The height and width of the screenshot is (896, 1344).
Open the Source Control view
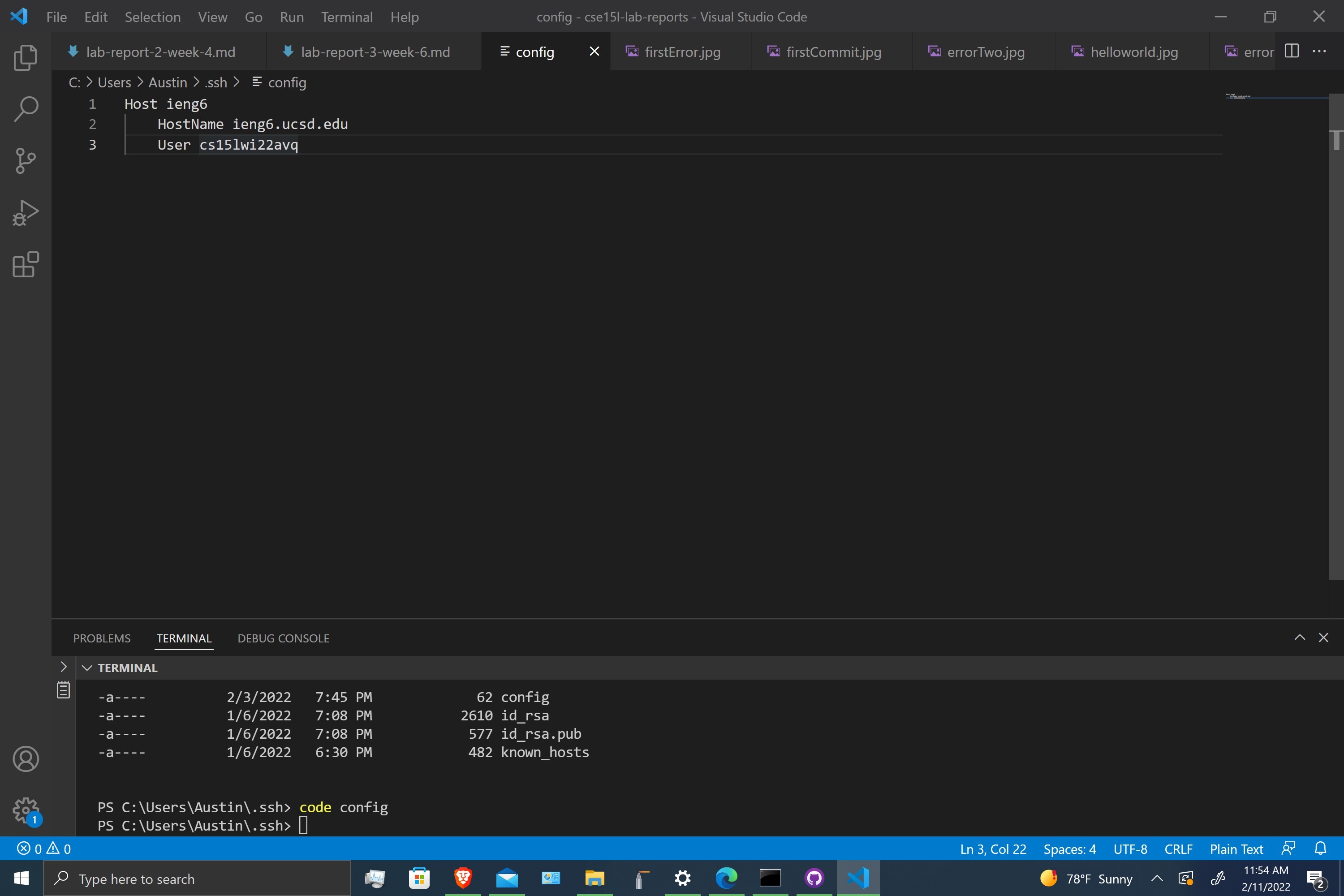pyautogui.click(x=25, y=160)
